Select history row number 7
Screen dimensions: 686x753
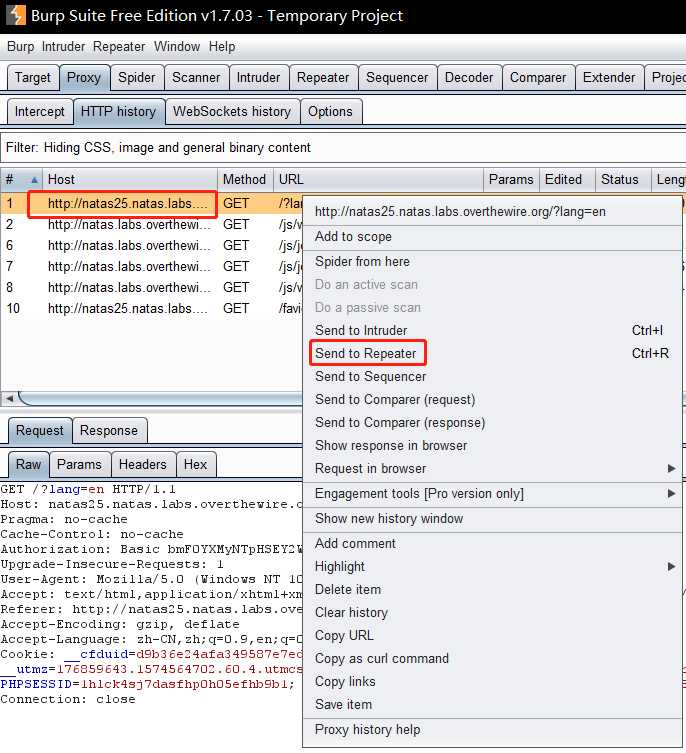click(x=152, y=267)
